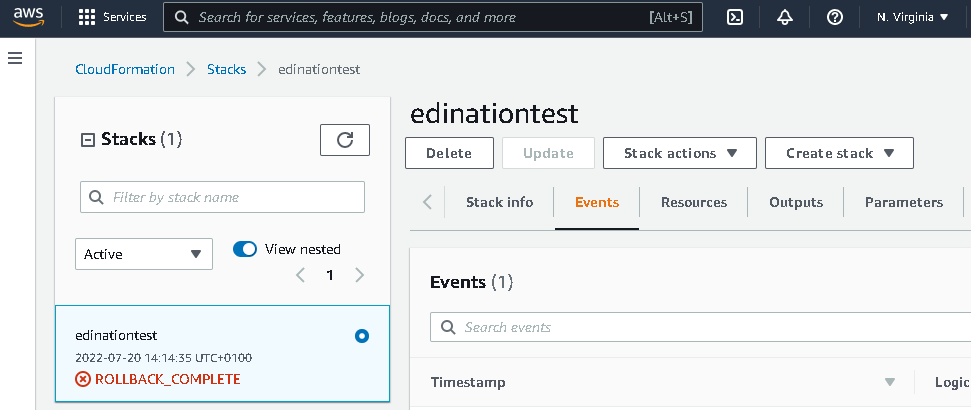Viewport: 971px width, 410px height.
Task: Expand the Create stack dropdown
Action: tap(839, 153)
